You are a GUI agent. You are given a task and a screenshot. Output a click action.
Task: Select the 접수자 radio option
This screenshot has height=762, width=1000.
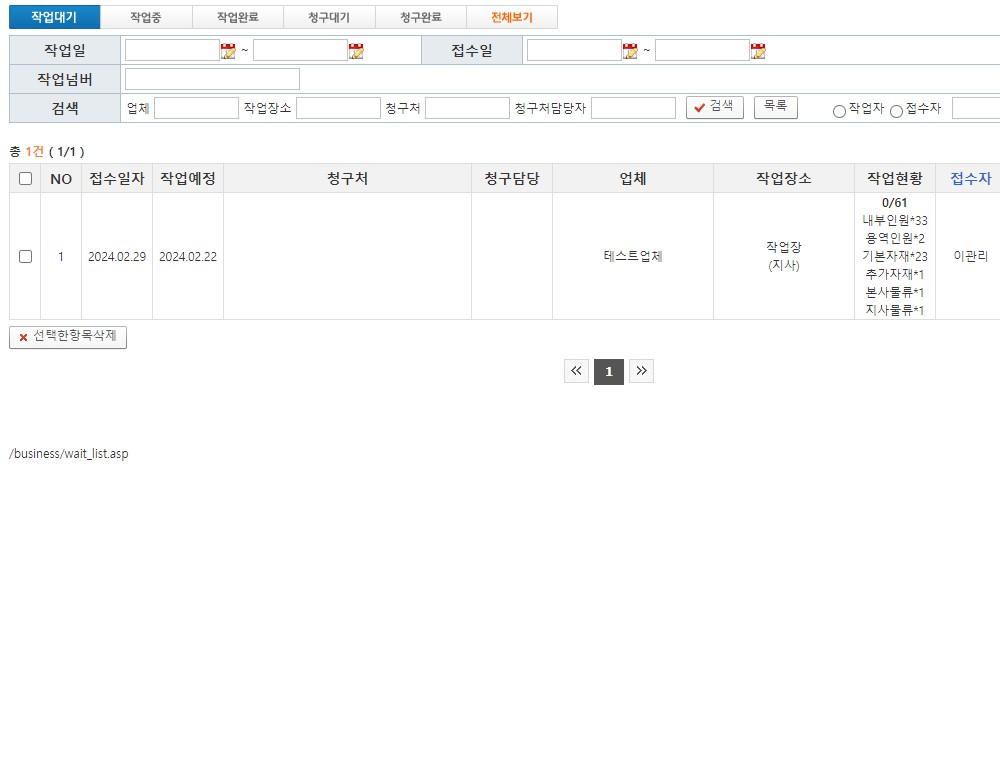tap(896, 111)
